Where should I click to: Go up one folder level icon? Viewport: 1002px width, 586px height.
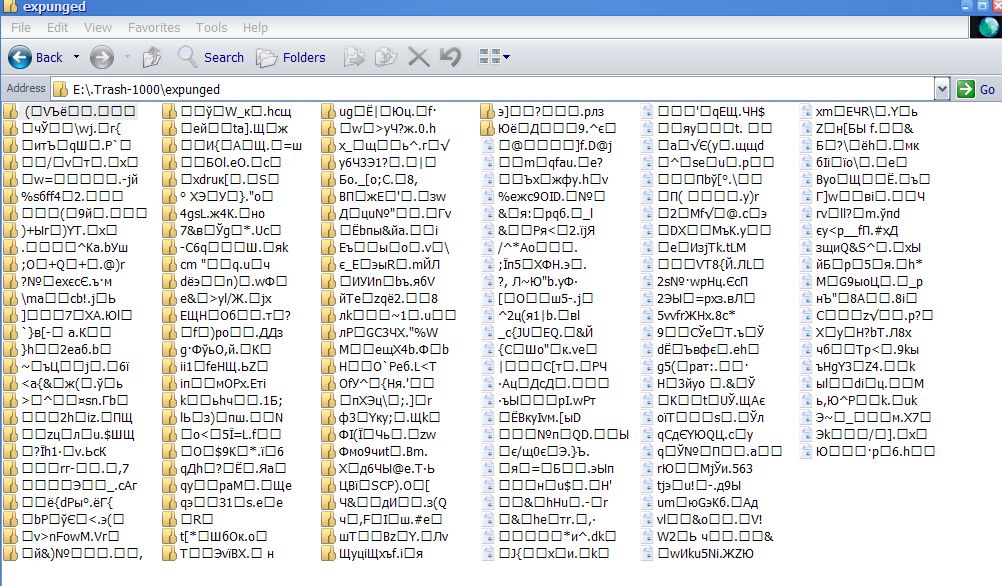click(151, 58)
